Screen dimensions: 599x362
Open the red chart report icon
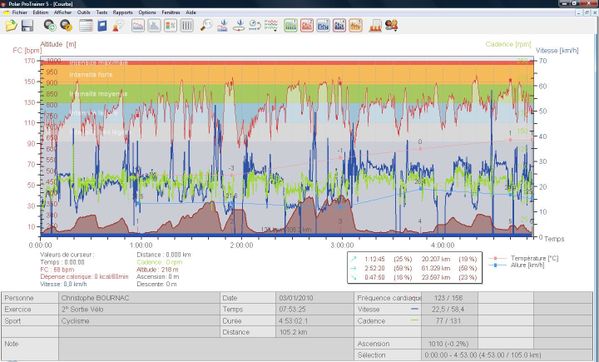[x=307, y=26]
